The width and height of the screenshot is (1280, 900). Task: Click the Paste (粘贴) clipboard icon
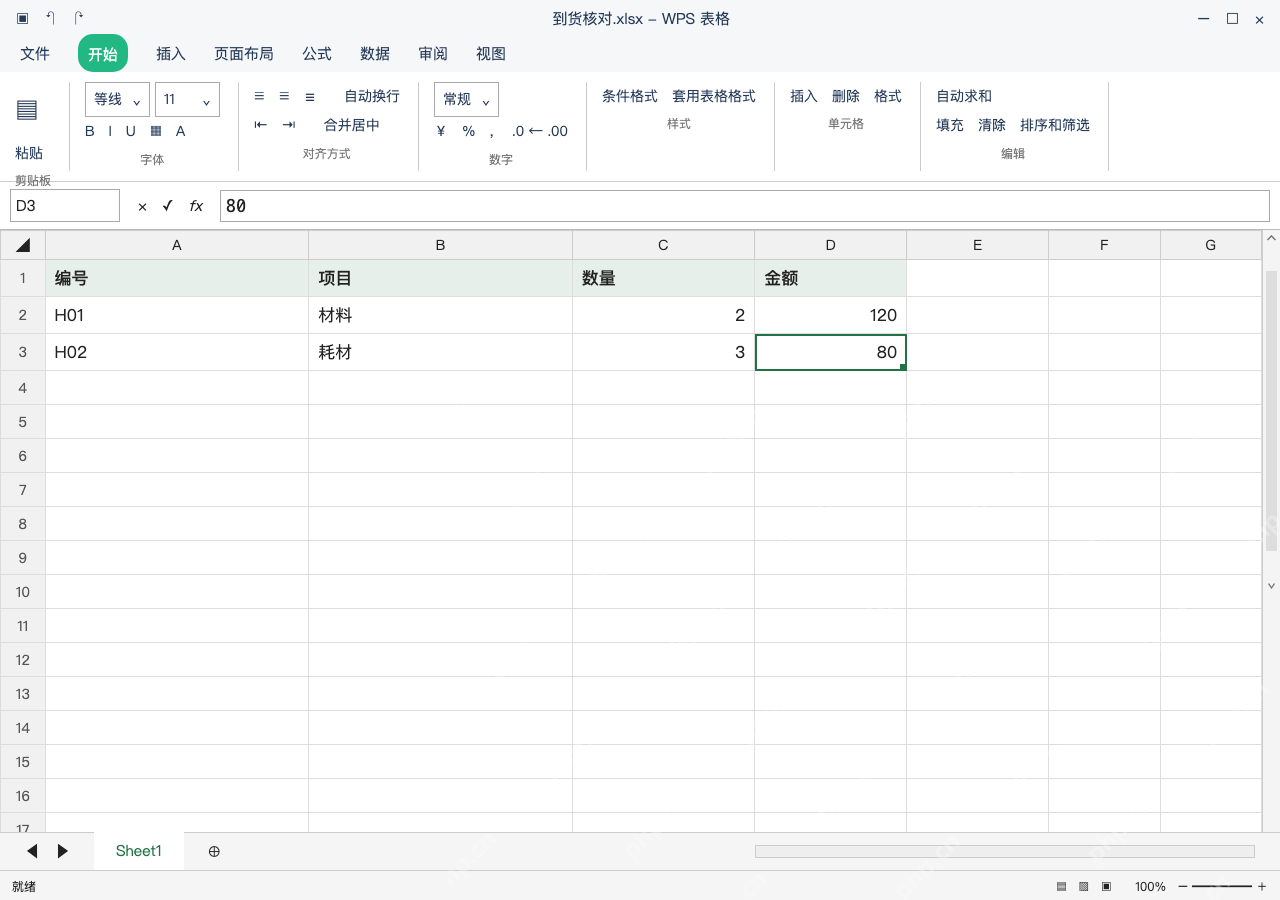pos(27,110)
